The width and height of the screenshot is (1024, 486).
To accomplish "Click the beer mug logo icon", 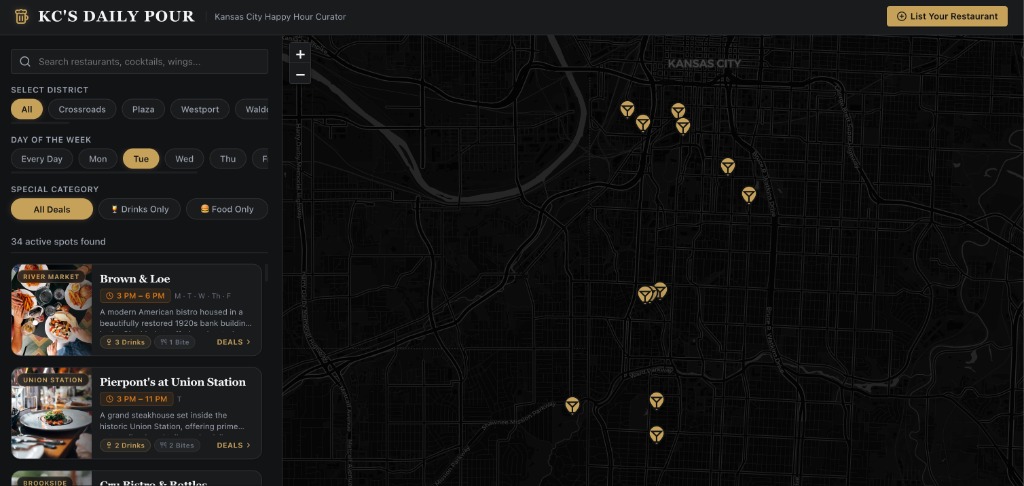I will click(21, 16).
